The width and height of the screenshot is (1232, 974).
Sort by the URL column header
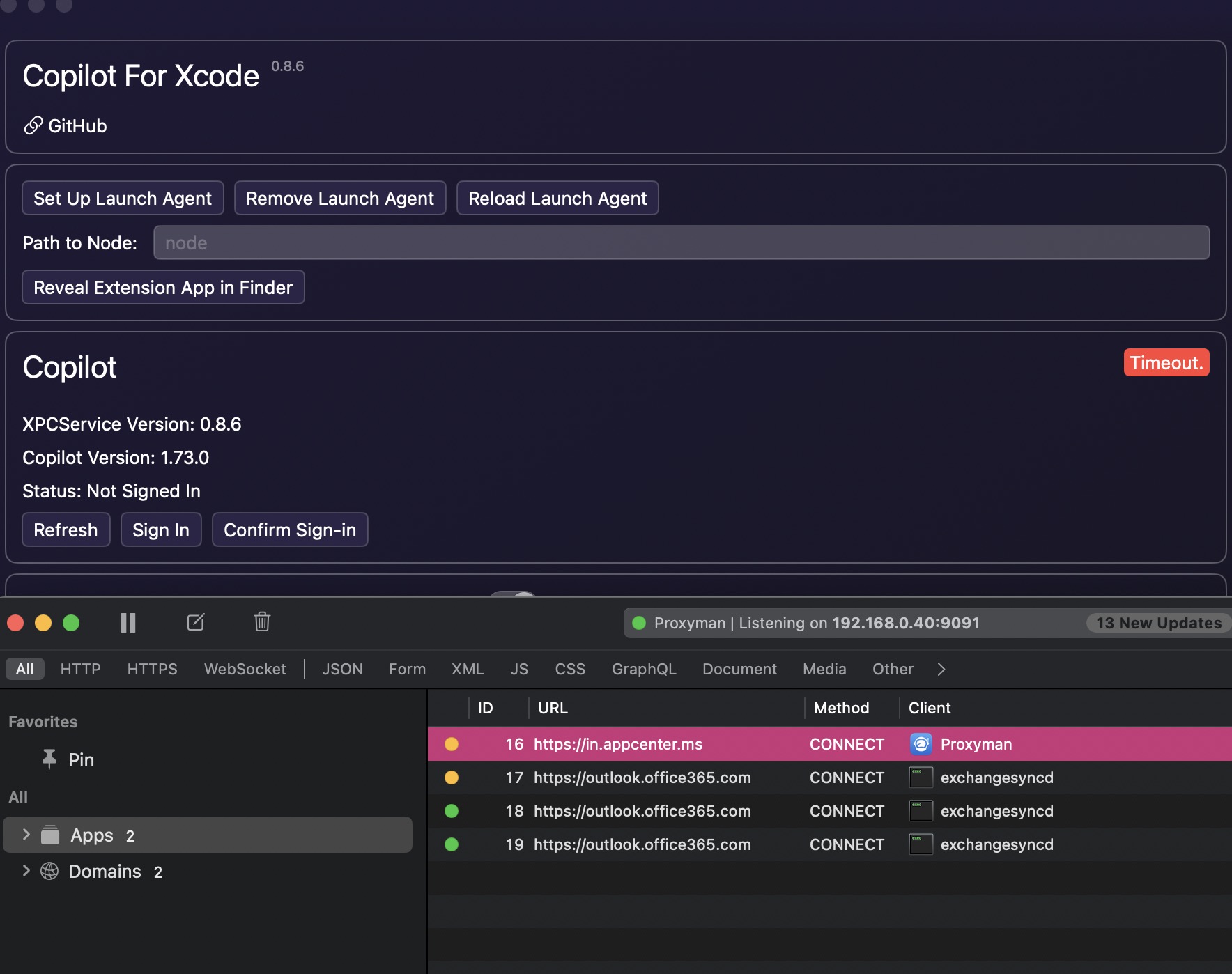553,708
